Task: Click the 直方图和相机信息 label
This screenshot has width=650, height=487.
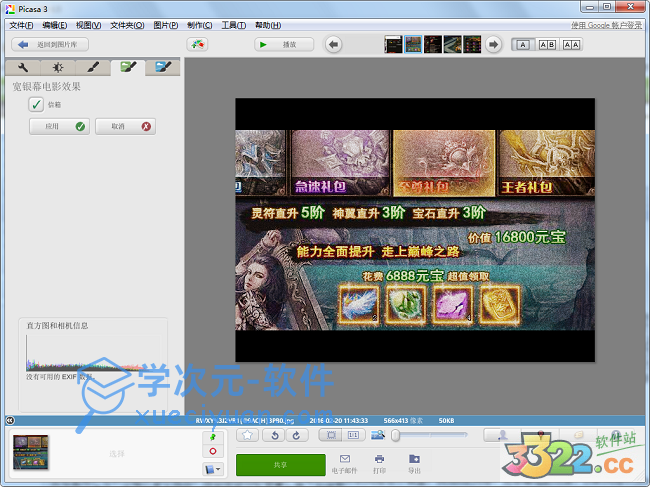Action: click(57, 326)
